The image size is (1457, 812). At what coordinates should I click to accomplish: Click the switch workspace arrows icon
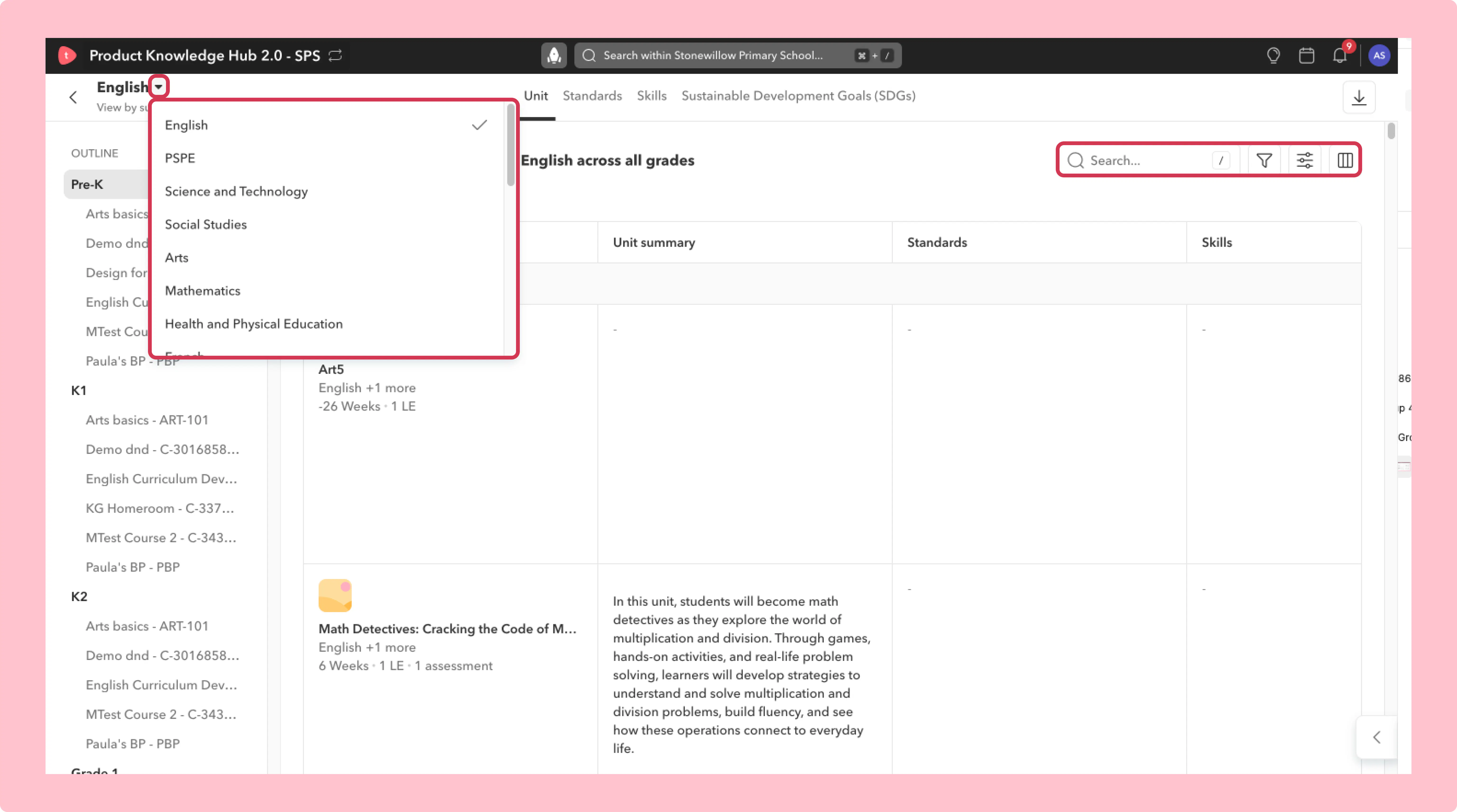point(335,55)
